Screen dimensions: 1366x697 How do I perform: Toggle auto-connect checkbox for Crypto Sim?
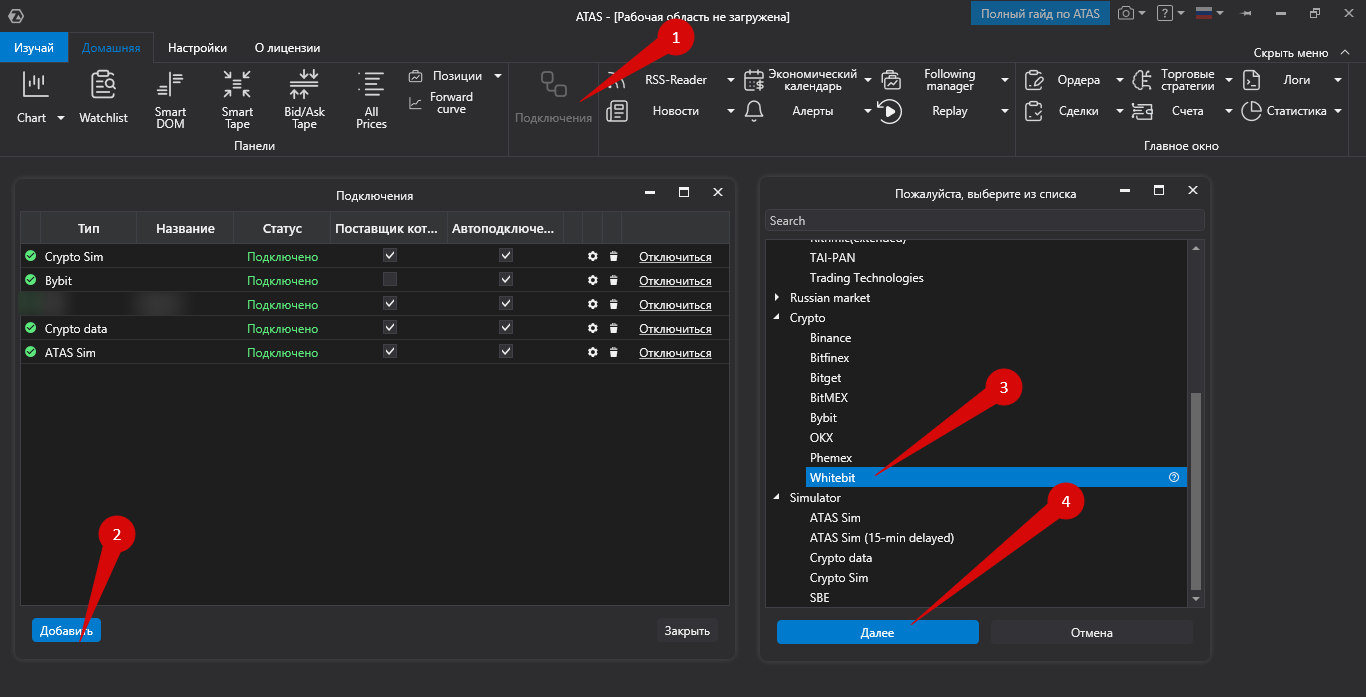tap(506, 256)
